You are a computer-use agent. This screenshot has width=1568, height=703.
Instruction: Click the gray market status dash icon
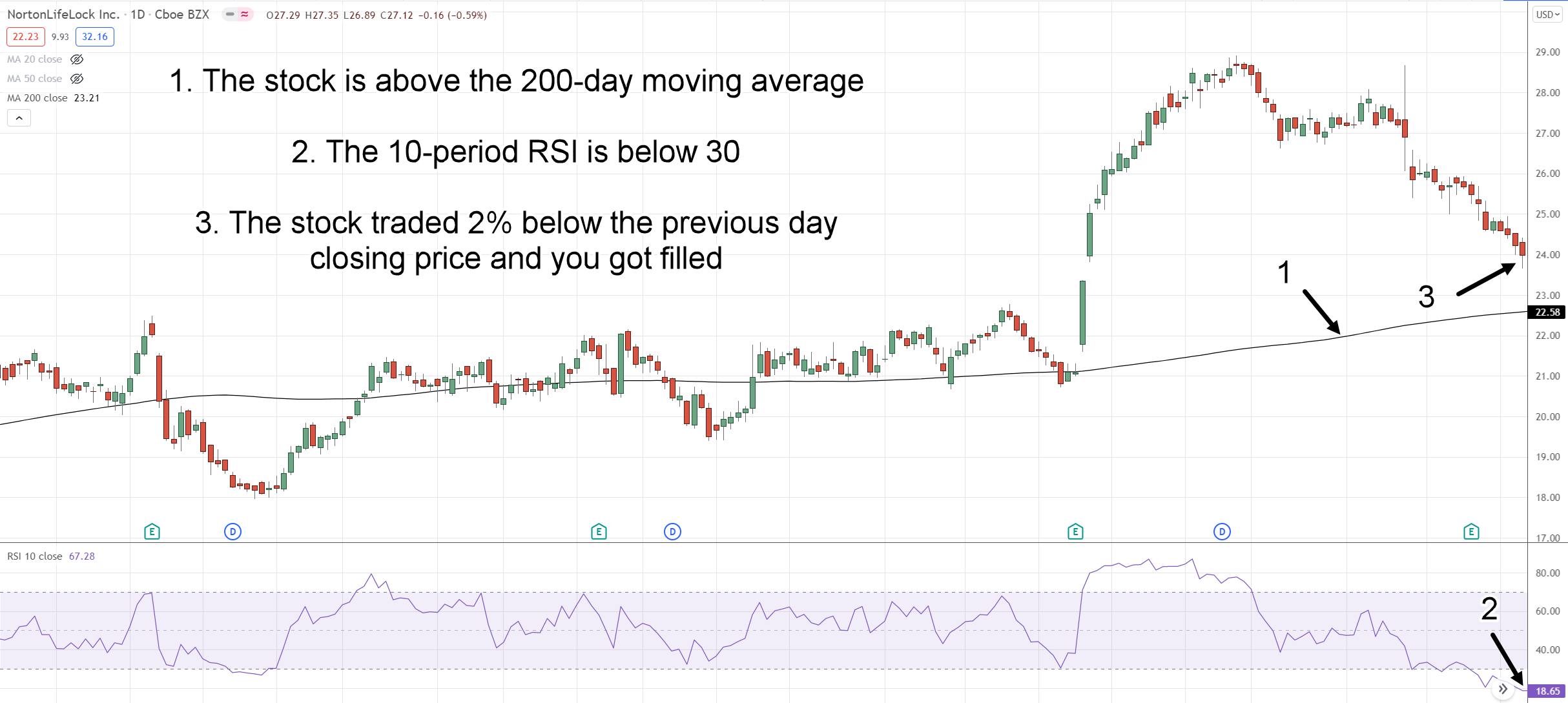pos(230,14)
